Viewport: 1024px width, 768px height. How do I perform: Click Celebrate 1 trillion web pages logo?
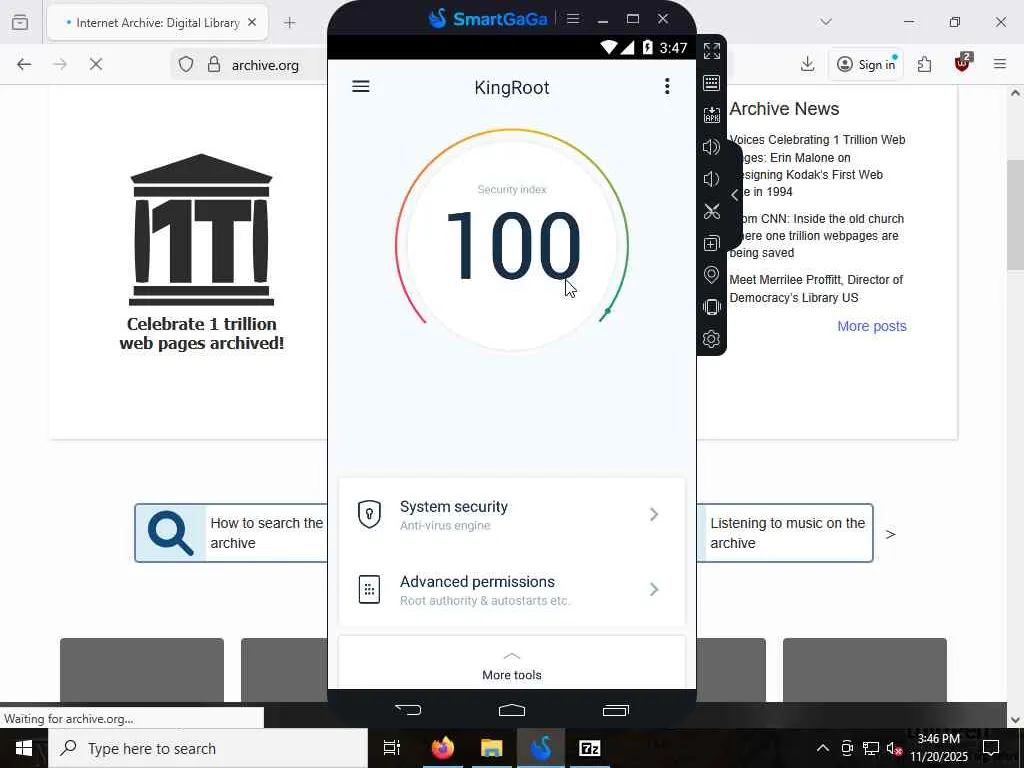[x=202, y=253]
